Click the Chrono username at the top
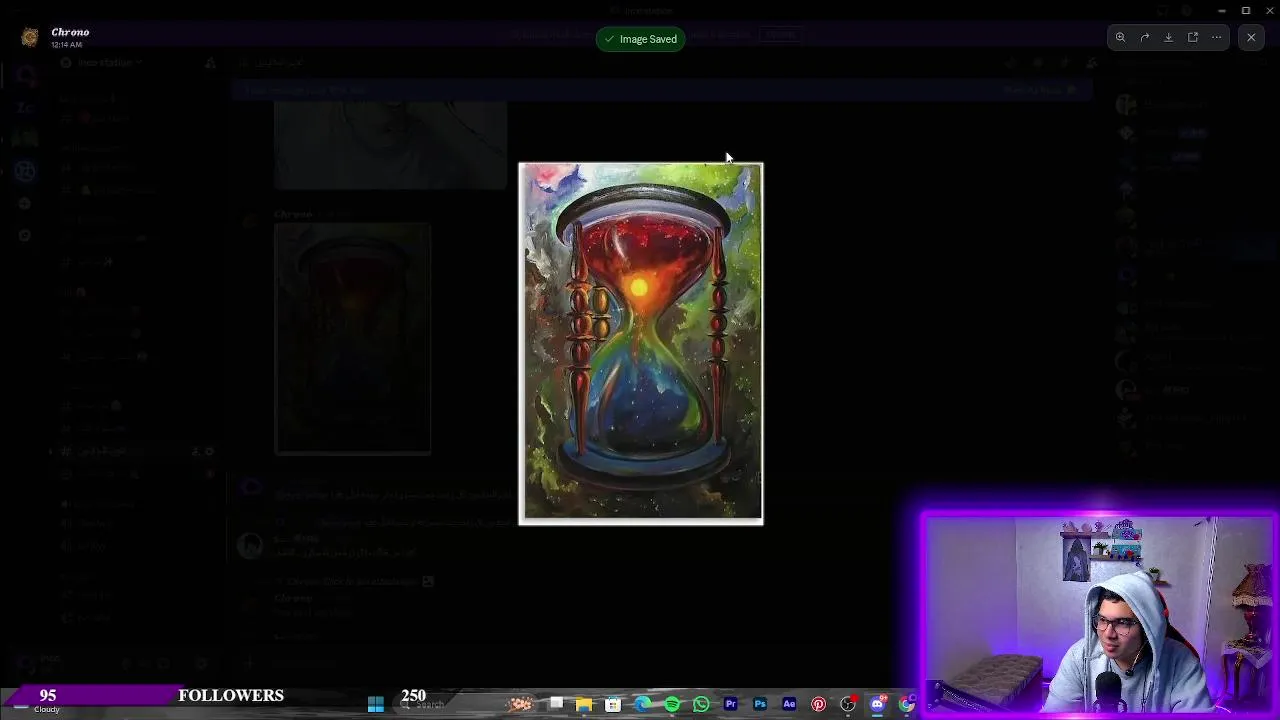 click(70, 32)
